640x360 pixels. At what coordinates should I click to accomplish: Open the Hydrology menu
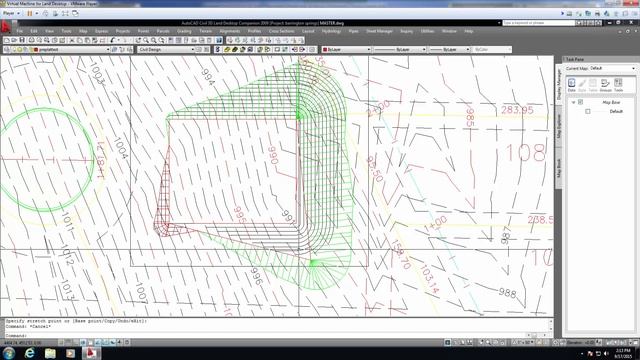tap(331, 31)
